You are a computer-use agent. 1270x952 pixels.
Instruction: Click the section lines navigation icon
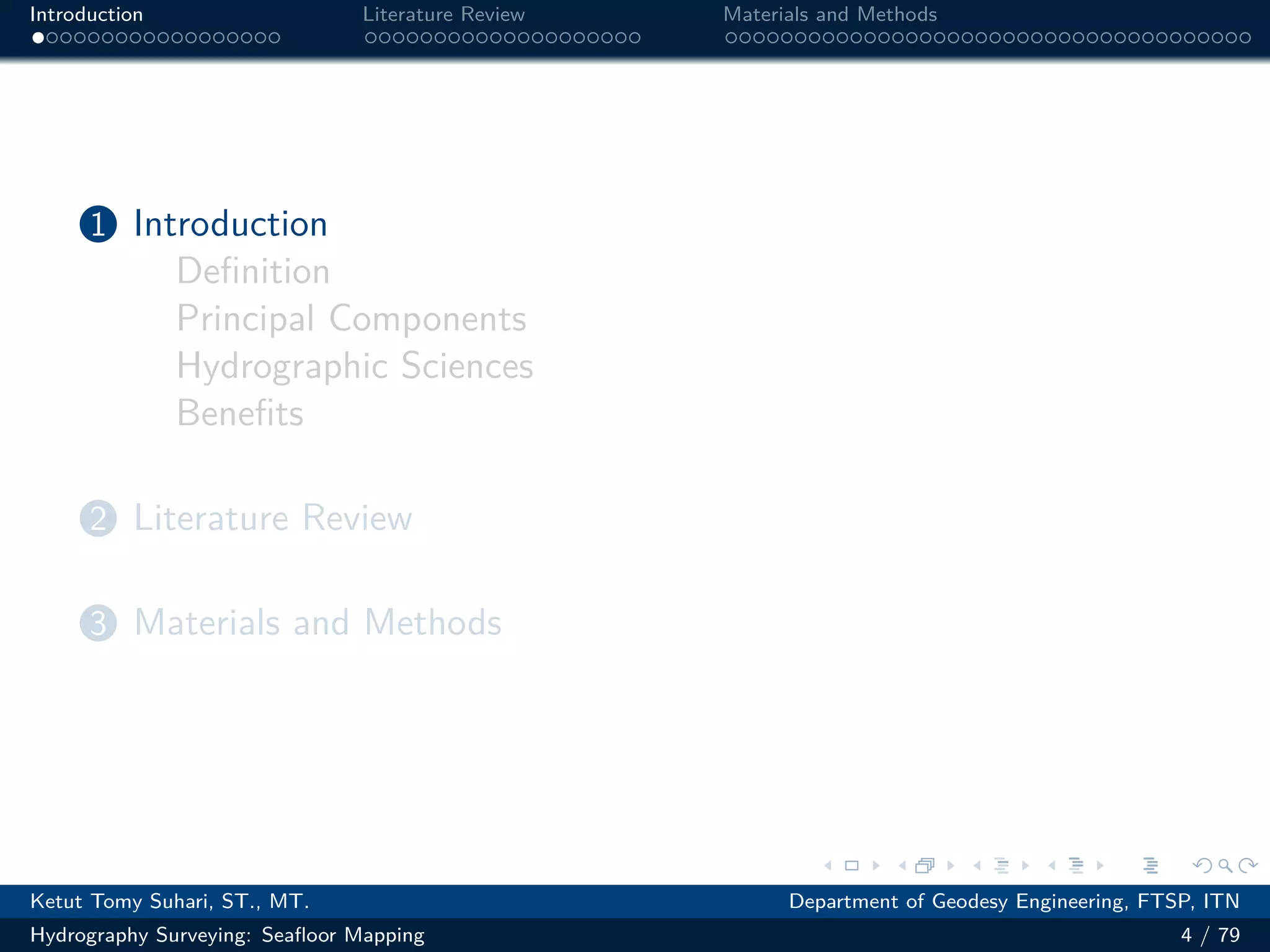coord(1076,865)
